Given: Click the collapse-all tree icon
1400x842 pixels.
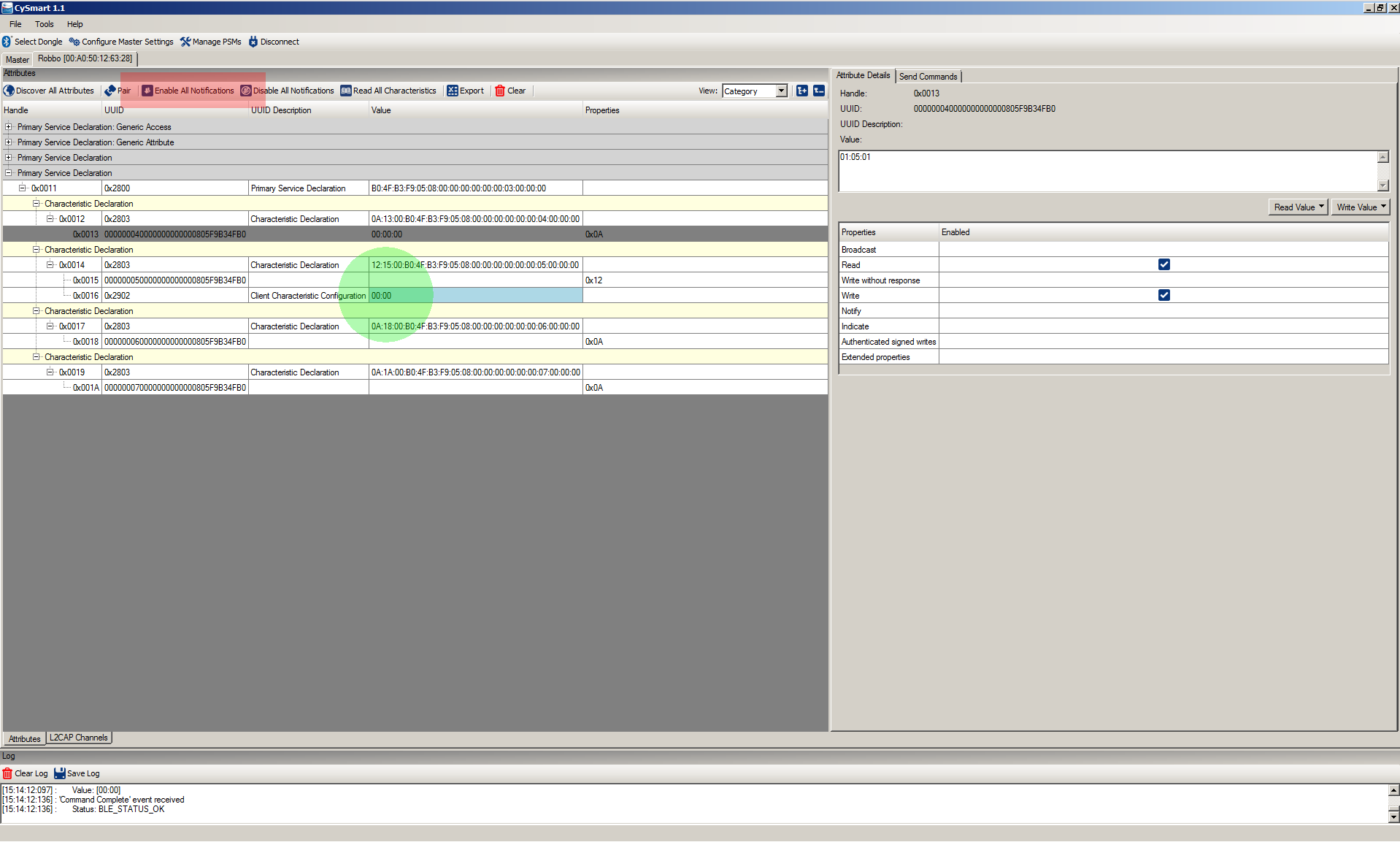Looking at the screenshot, I should (x=819, y=91).
